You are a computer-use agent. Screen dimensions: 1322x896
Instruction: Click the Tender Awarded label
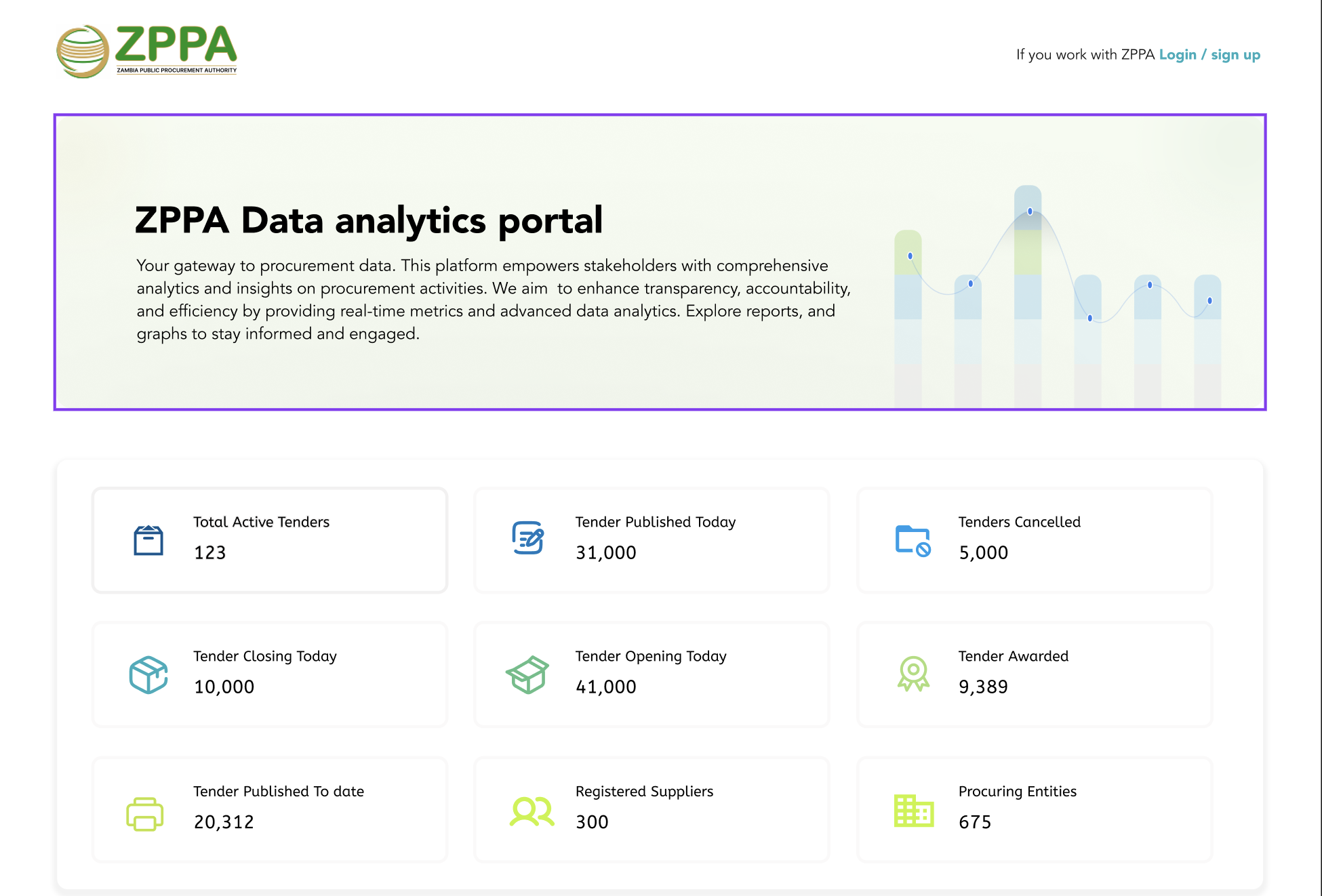(x=1013, y=656)
